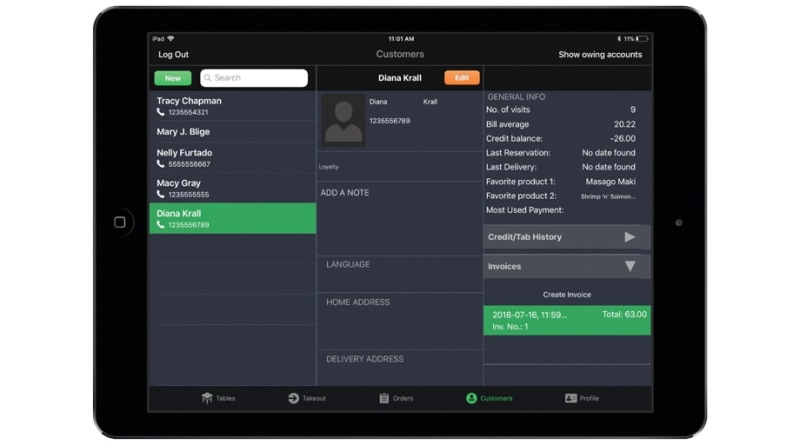
Task: Click phone number 1235556789 in details
Action: 390,121
